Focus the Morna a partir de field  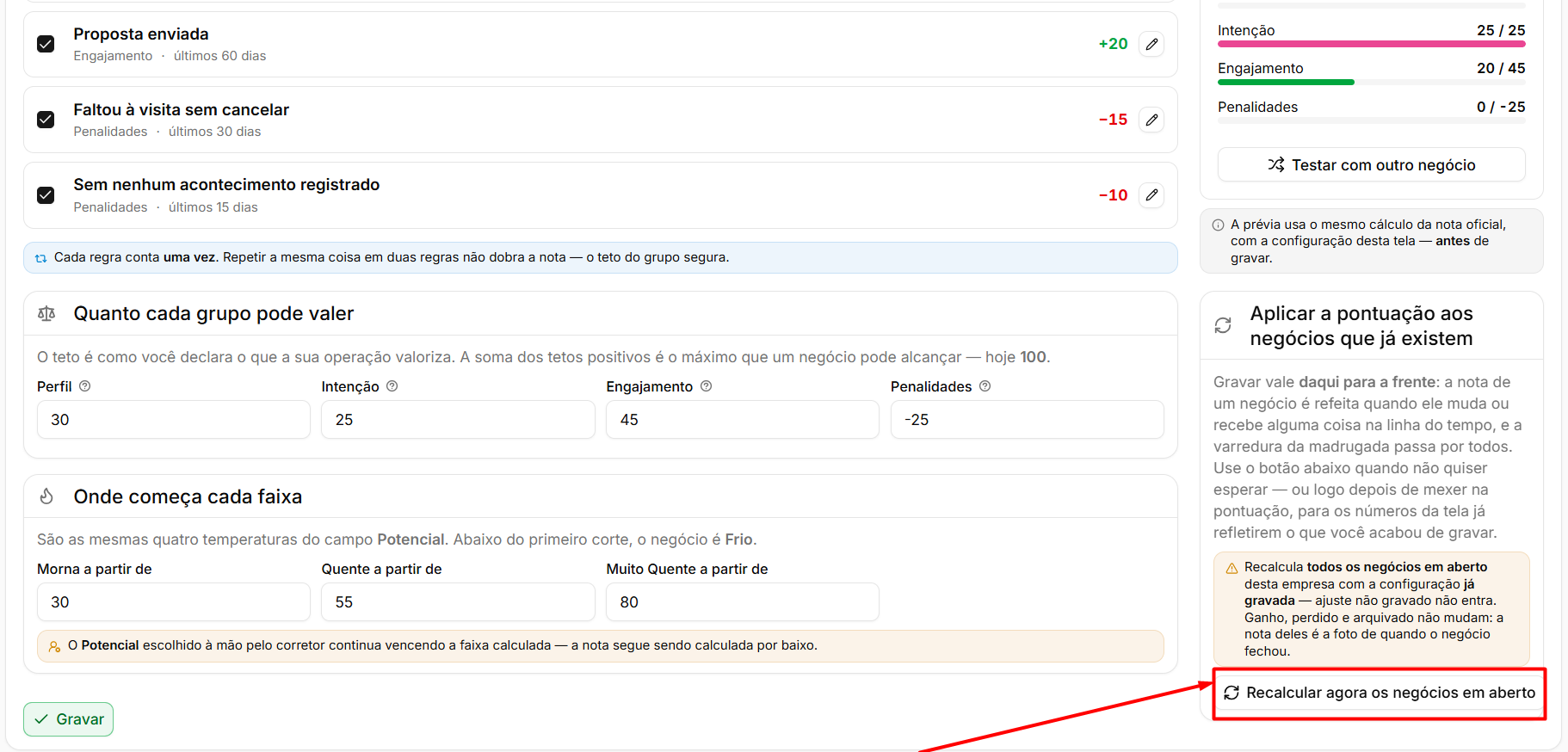pyautogui.click(x=174, y=602)
